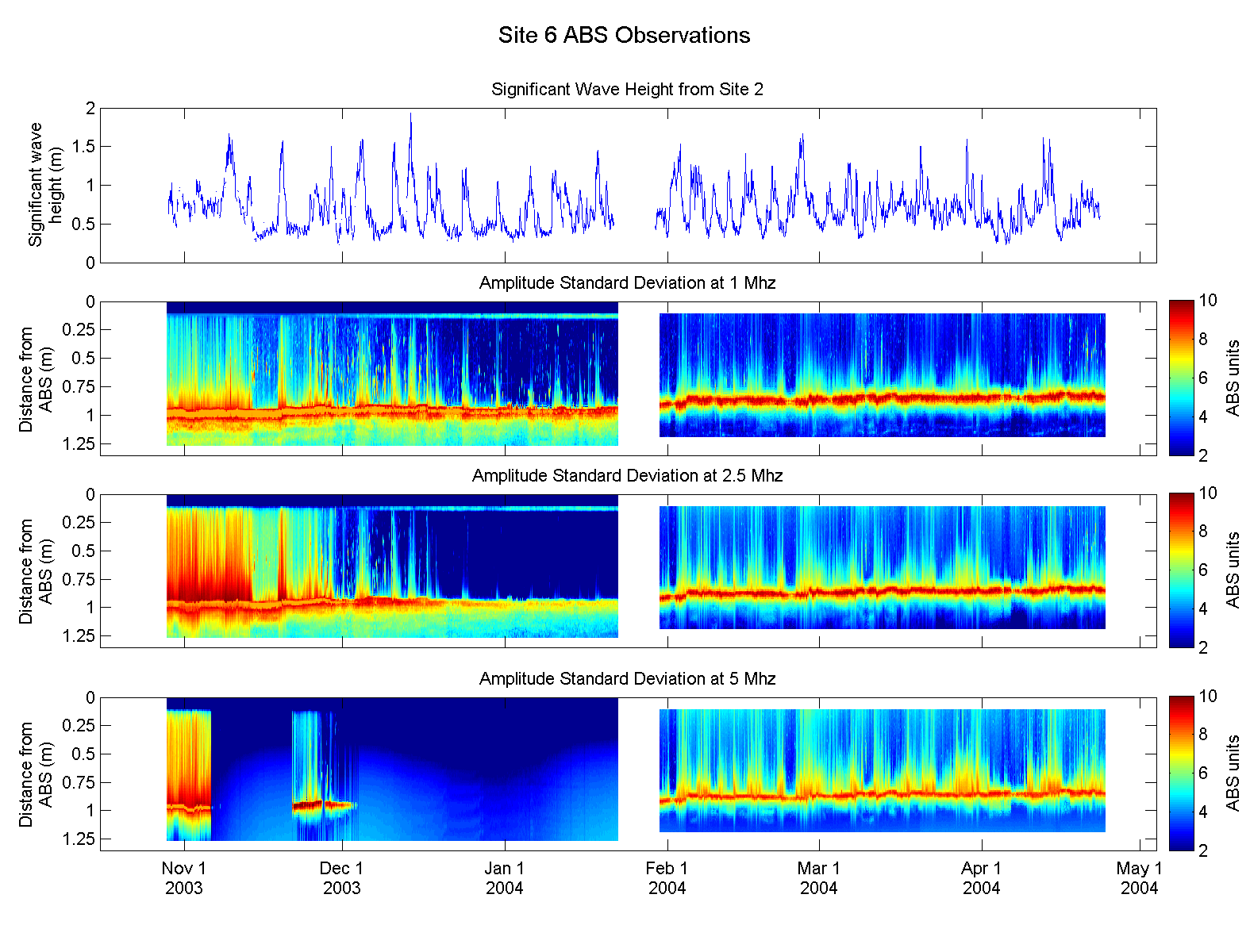Click the colorbar beside the 5 Mhz plot
Viewport: 1250px width, 952px height.
(1181, 773)
